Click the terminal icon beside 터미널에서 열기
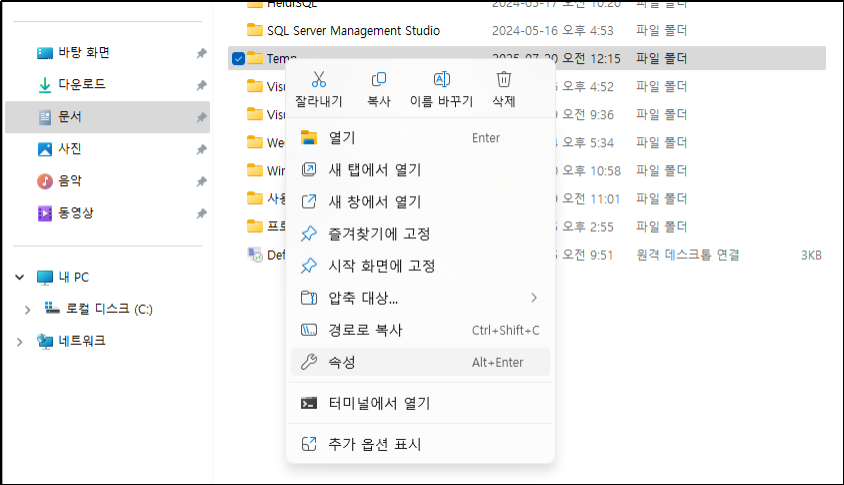844x485 pixels. (x=309, y=403)
